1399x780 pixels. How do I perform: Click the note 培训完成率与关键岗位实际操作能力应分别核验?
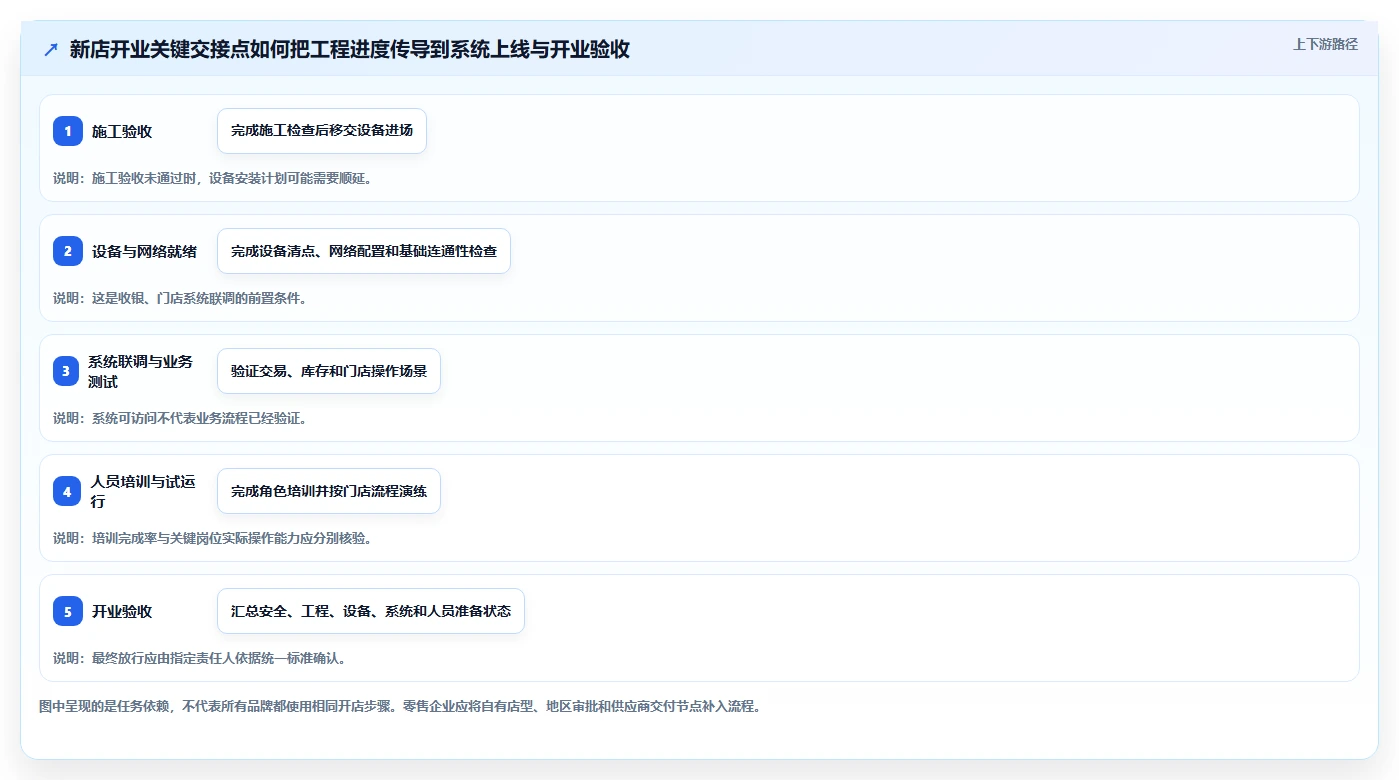tap(231, 538)
